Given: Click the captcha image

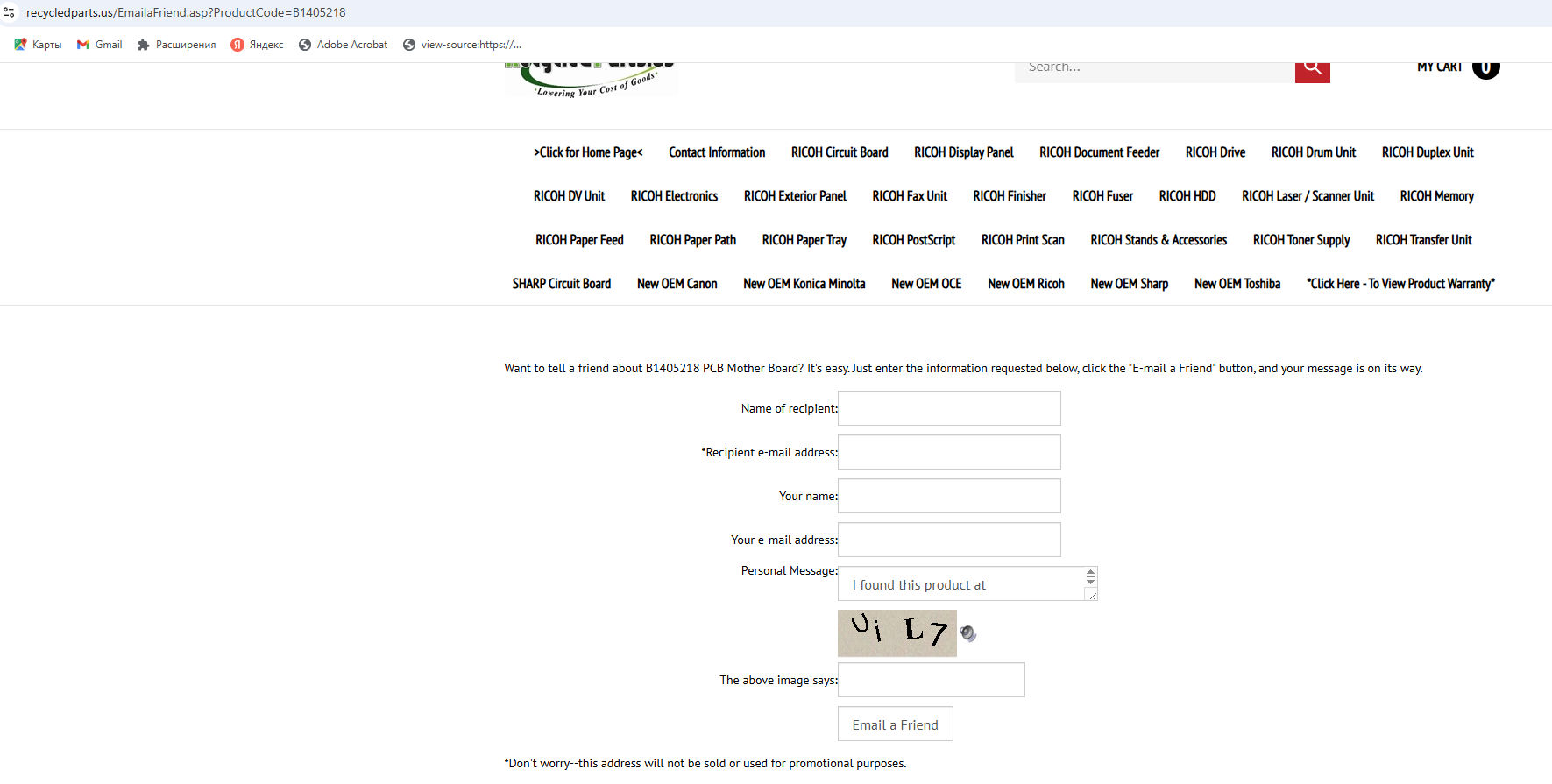Looking at the screenshot, I should point(896,633).
